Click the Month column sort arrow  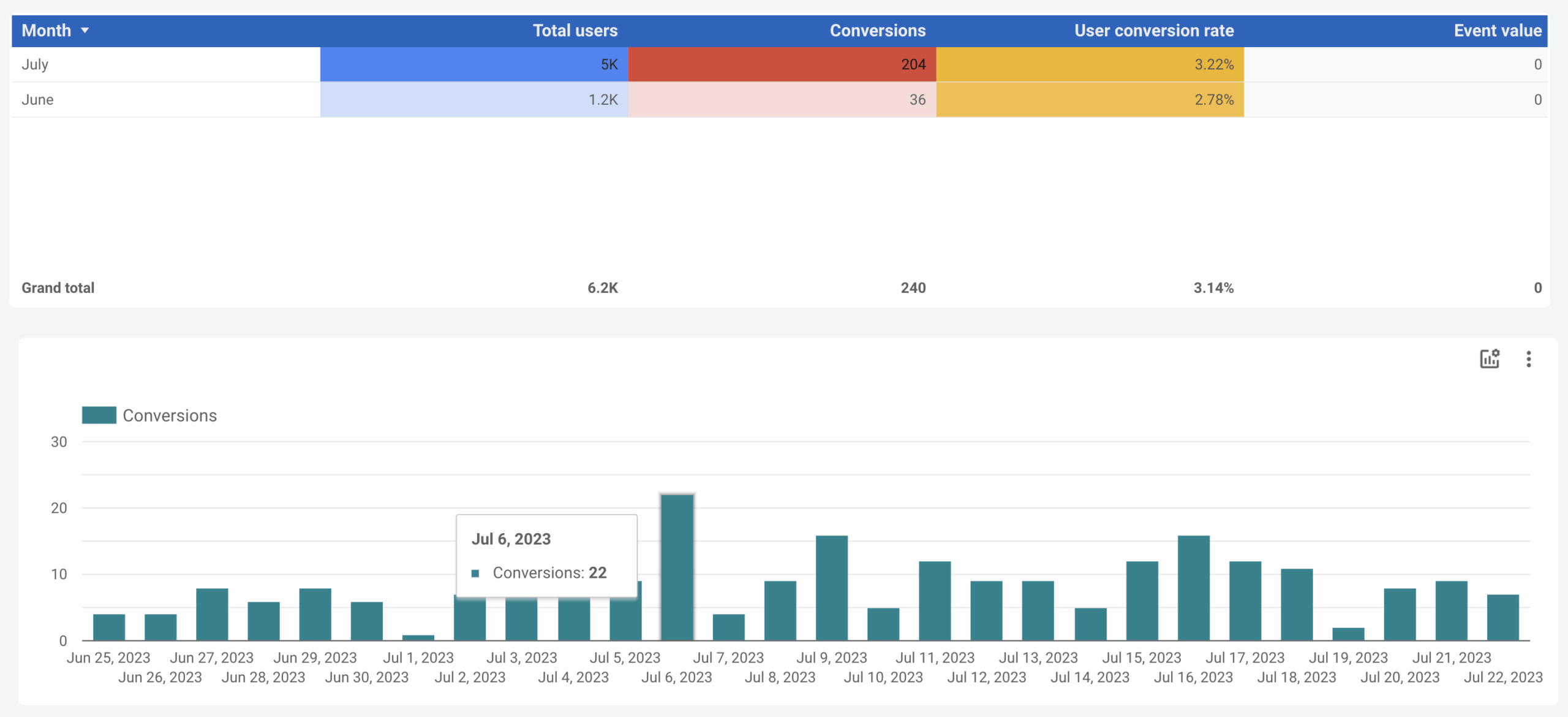[85, 31]
